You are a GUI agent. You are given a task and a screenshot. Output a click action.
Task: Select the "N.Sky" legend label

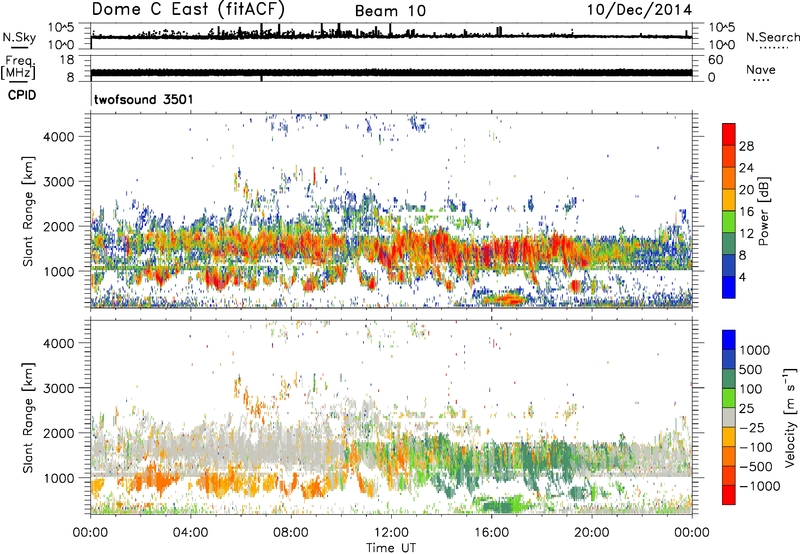click(x=19, y=37)
